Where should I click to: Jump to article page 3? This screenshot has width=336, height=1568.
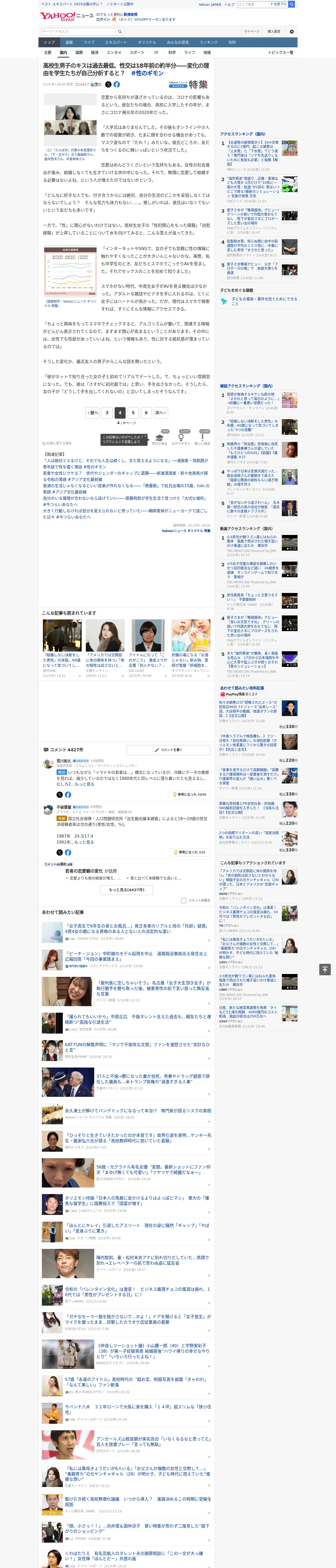pos(107,413)
